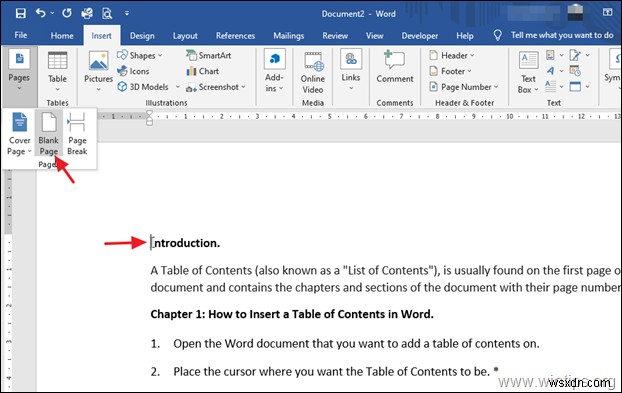The image size is (622, 393).
Task: Click the first line indent marker on the ruler
Action: (x=150, y=113)
